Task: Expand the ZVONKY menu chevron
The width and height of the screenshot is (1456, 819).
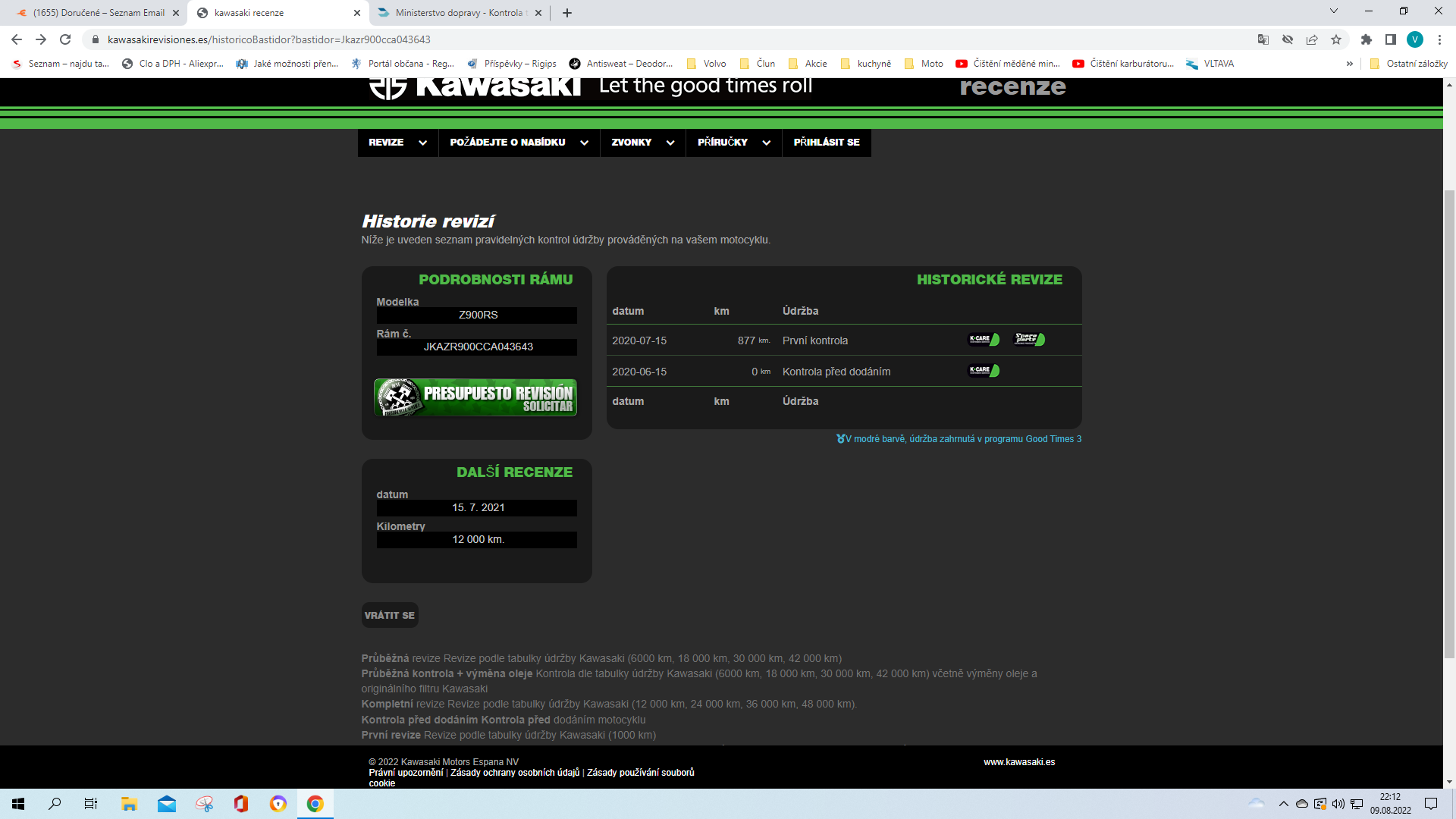Action: pyautogui.click(x=670, y=143)
